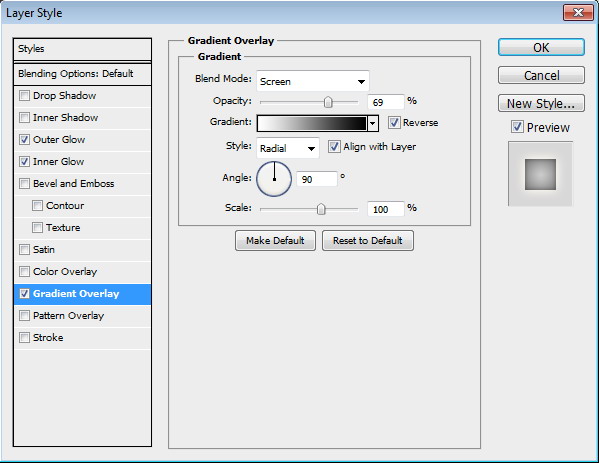Click the New Style button

point(541,103)
